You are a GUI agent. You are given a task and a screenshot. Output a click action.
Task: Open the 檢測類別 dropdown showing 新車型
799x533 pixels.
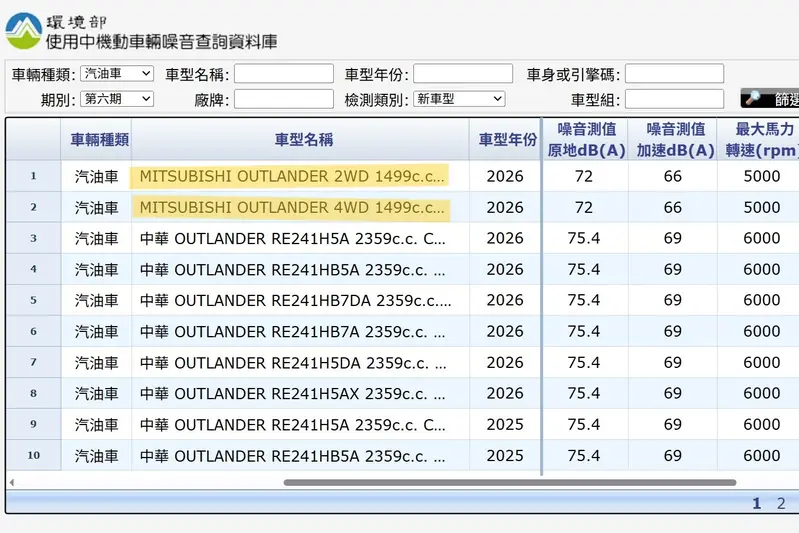pos(459,99)
